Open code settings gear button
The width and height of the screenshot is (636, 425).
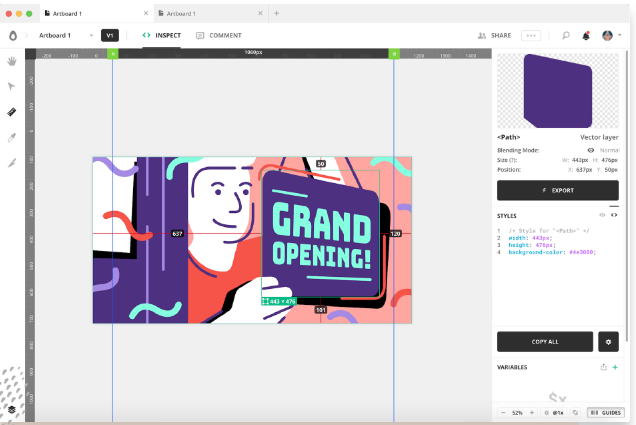click(608, 341)
